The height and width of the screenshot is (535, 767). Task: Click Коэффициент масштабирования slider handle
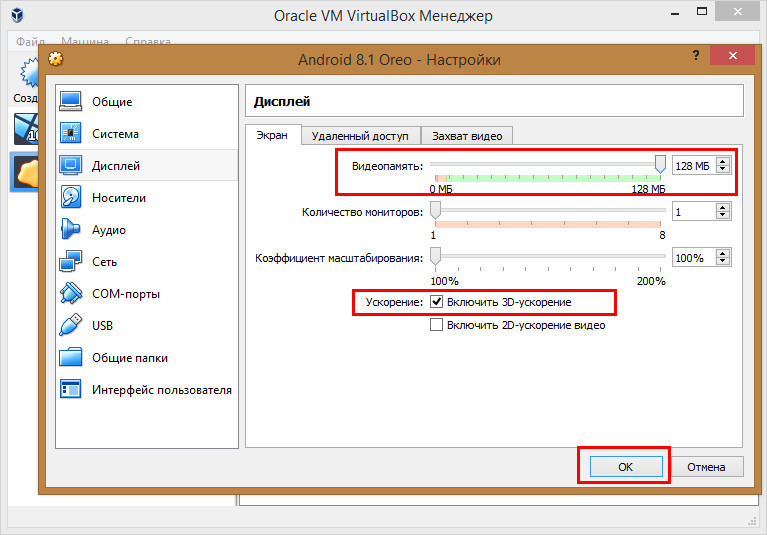tap(435, 256)
